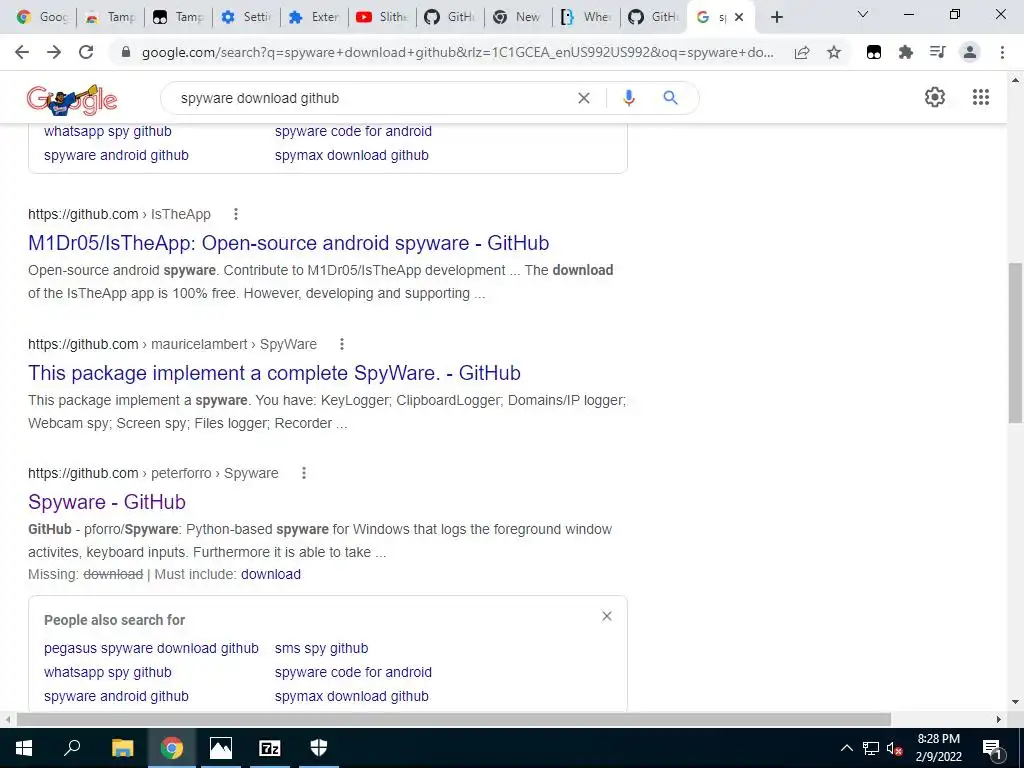Open the media control icon in toolbar

point(937,52)
